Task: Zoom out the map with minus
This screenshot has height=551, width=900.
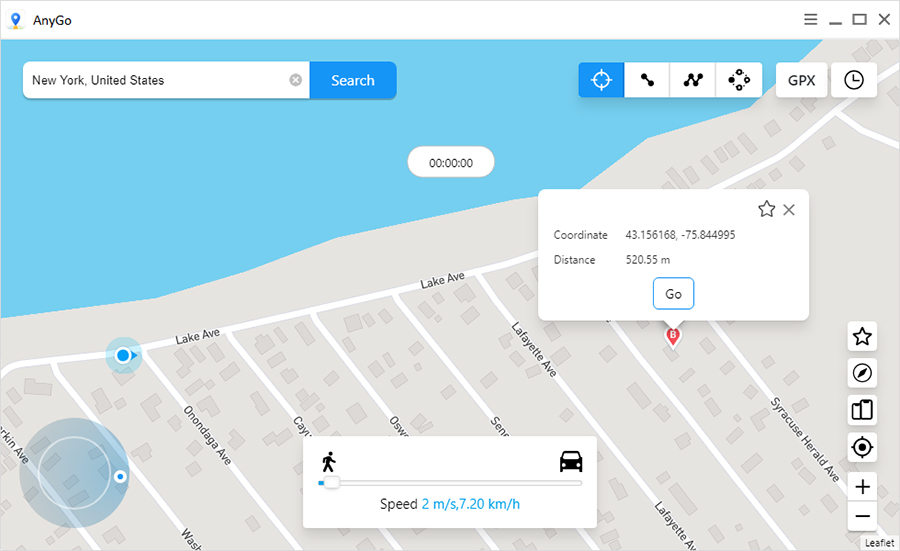Action: click(x=862, y=516)
